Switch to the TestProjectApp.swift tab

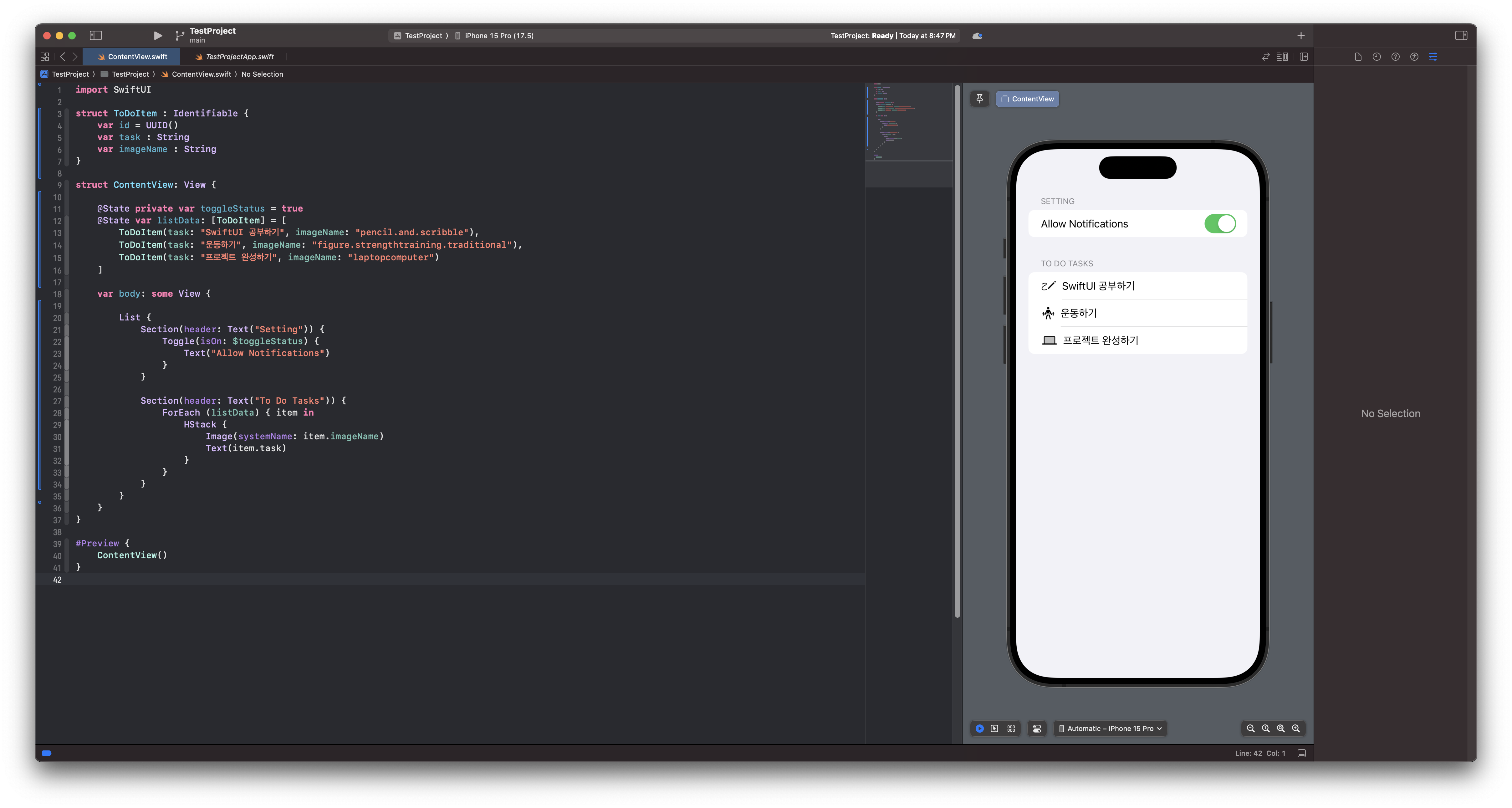tap(239, 57)
